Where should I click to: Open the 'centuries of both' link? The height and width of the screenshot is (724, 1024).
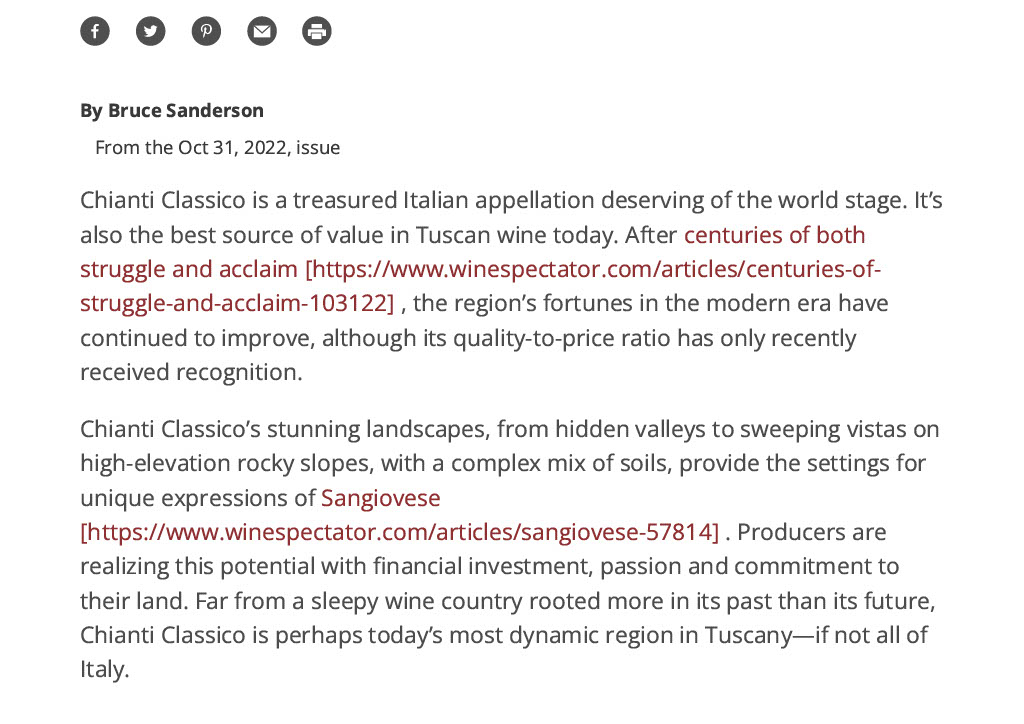coord(775,234)
